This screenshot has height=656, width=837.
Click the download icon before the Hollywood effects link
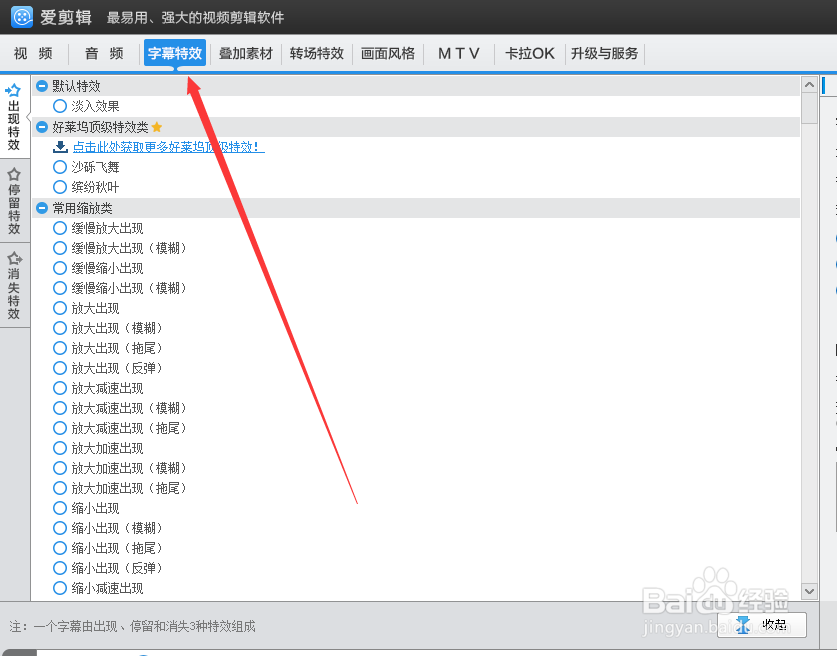[57, 148]
